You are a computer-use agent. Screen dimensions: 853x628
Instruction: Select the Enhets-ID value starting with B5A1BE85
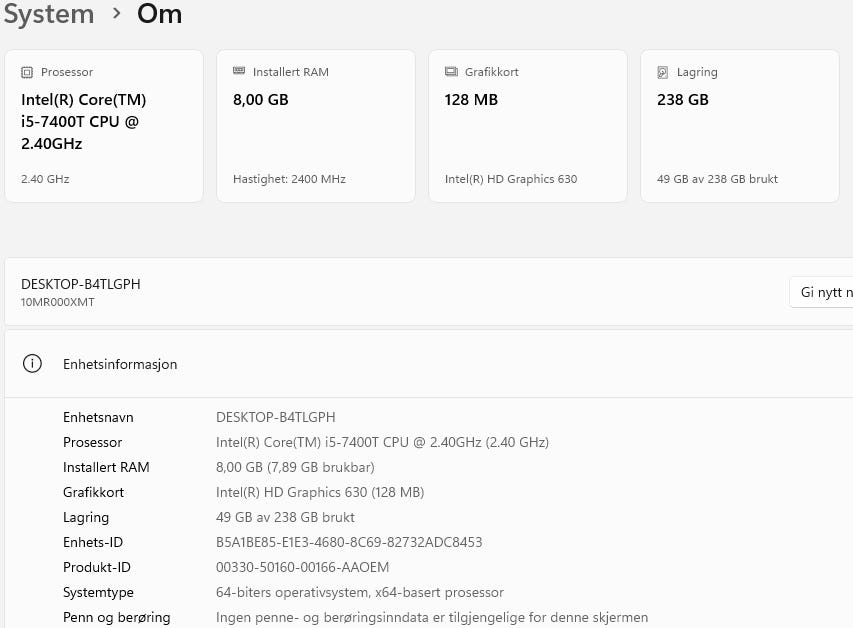(x=349, y=543)
